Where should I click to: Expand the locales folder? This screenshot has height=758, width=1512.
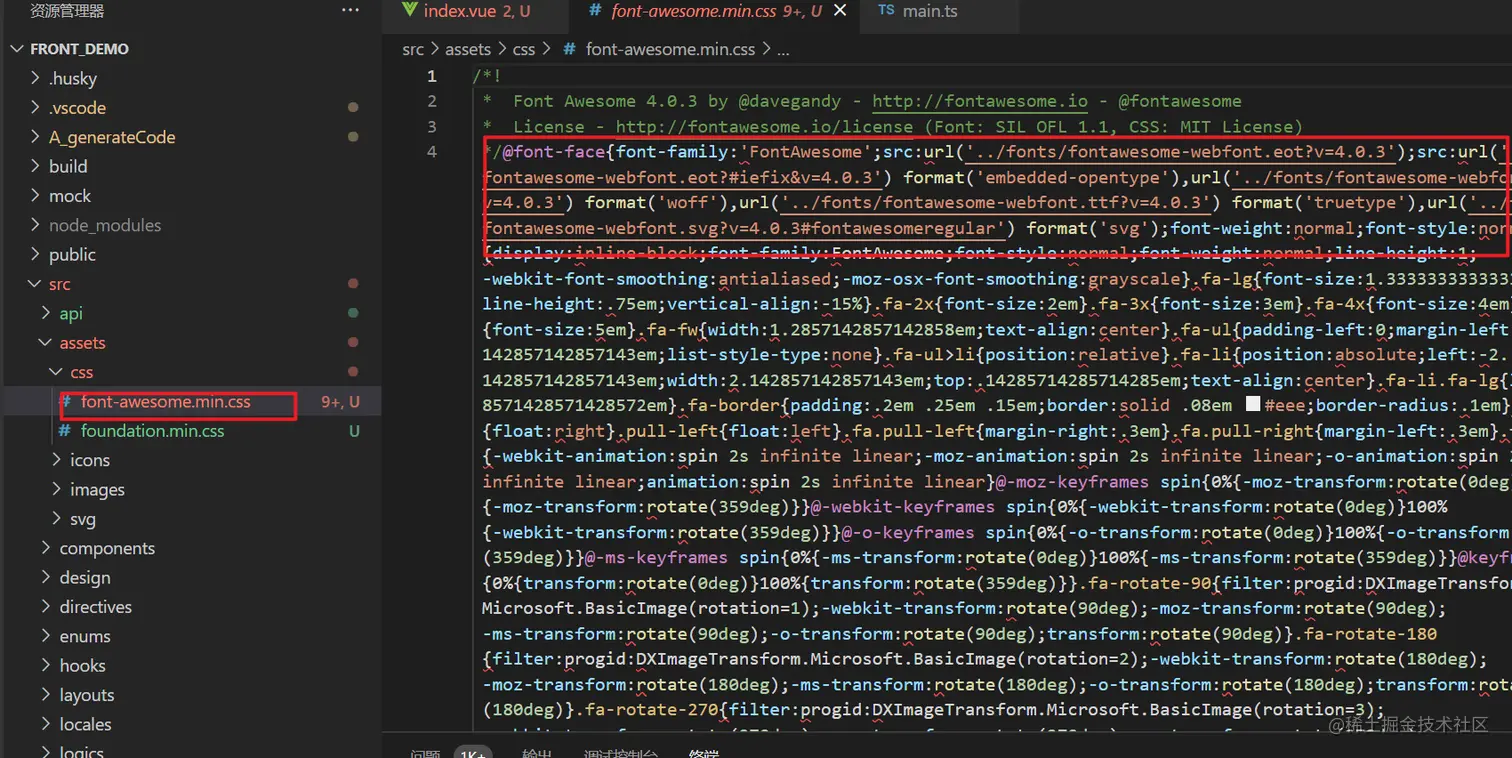85,724
